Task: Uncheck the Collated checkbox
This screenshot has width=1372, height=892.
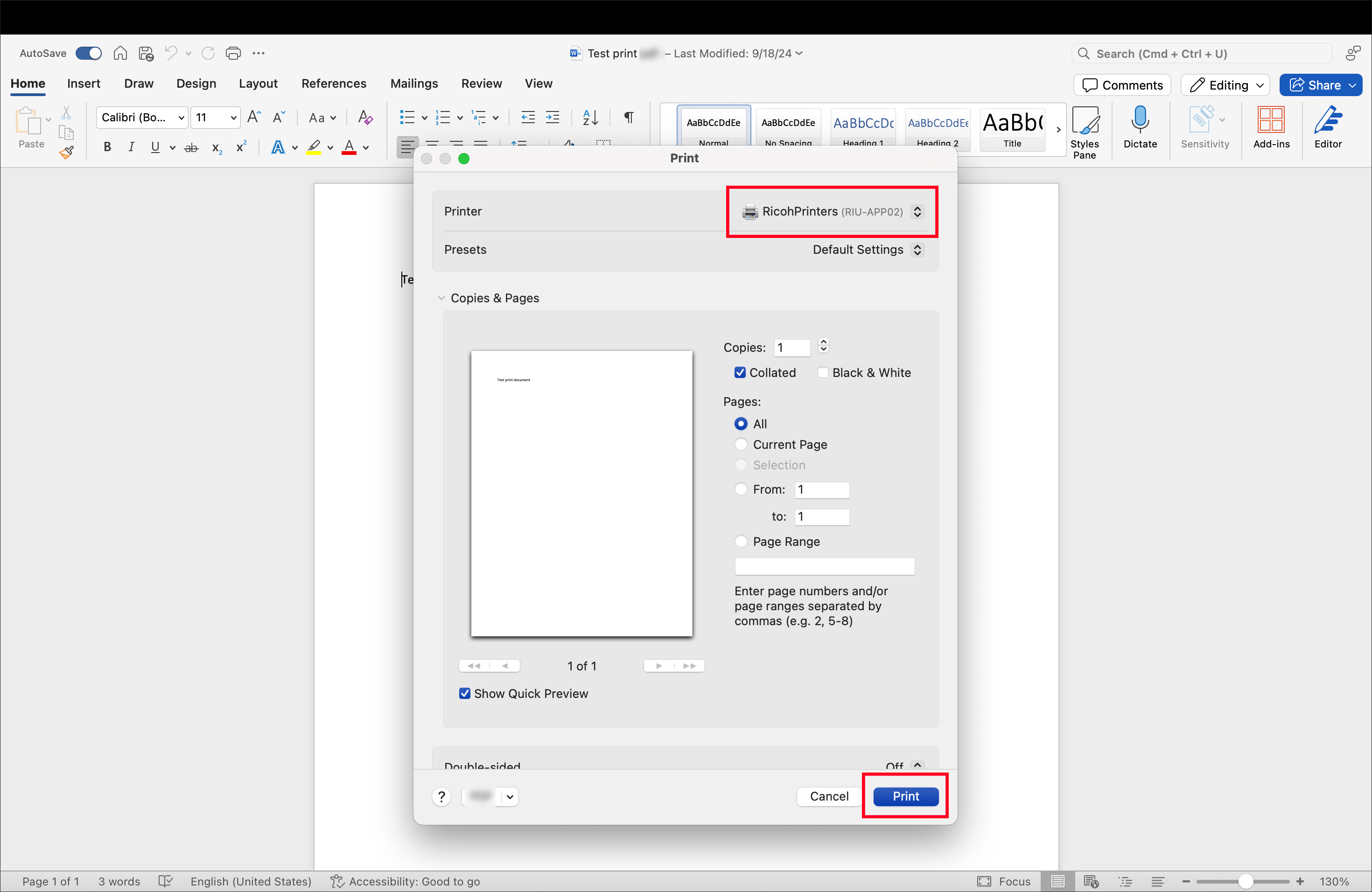Action: [740, 372]
